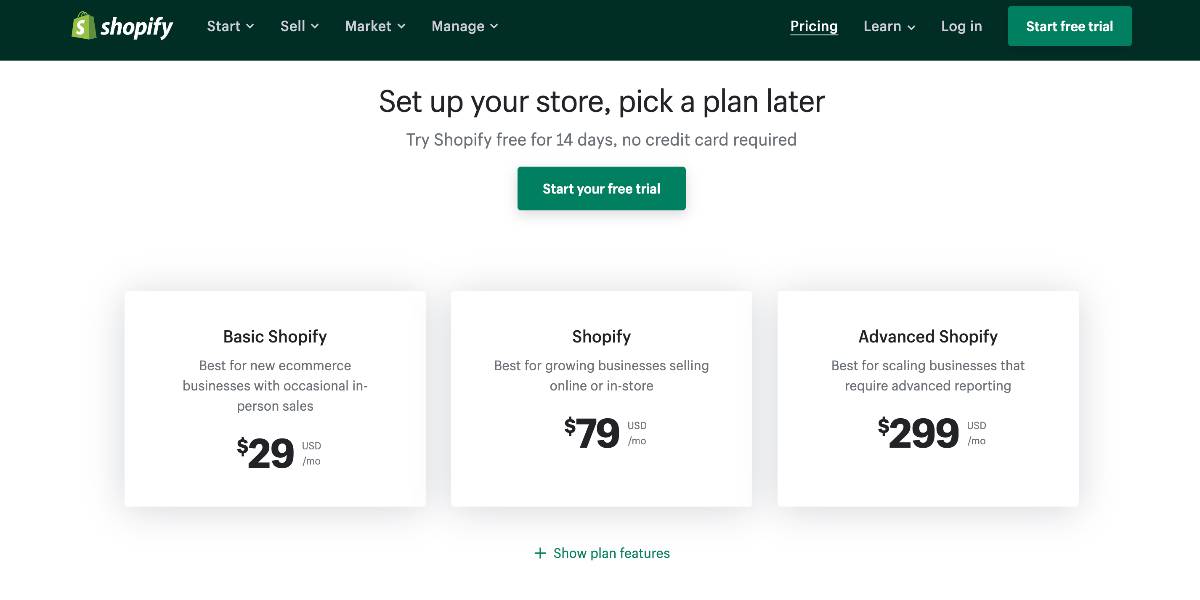
Task: Click the Log in link
Action: [x=961, y=26]
